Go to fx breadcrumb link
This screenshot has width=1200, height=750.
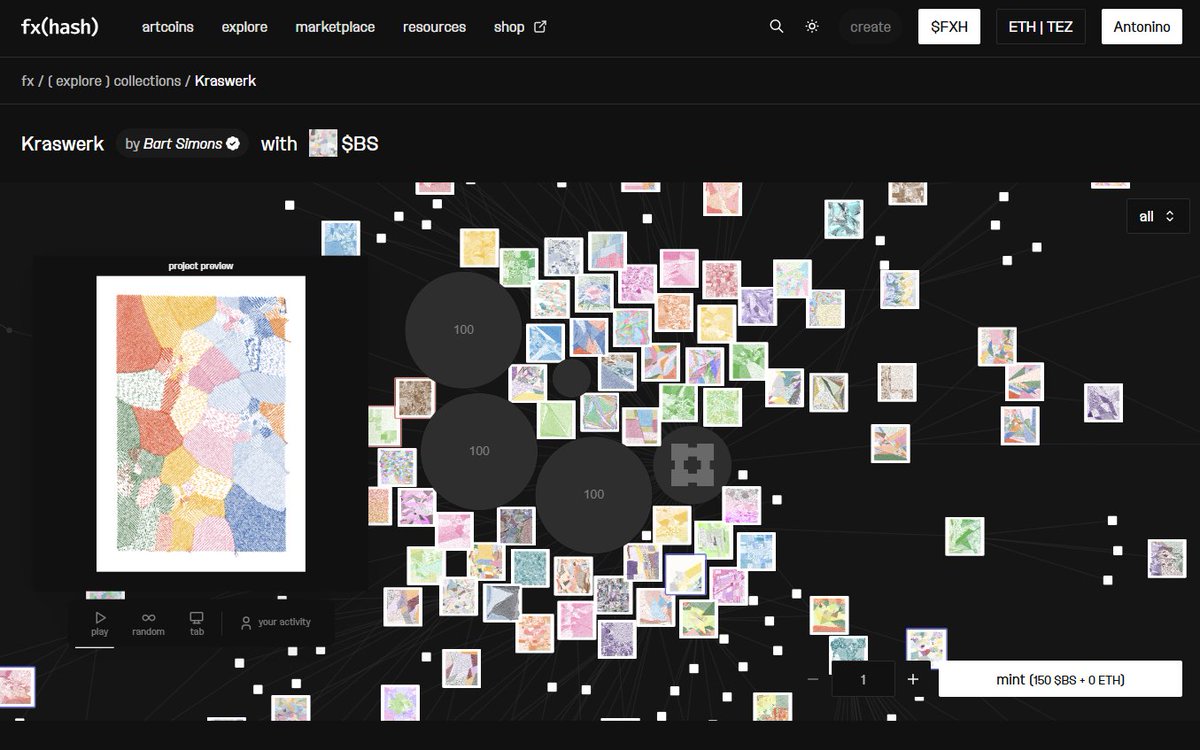tap(27, 81)
